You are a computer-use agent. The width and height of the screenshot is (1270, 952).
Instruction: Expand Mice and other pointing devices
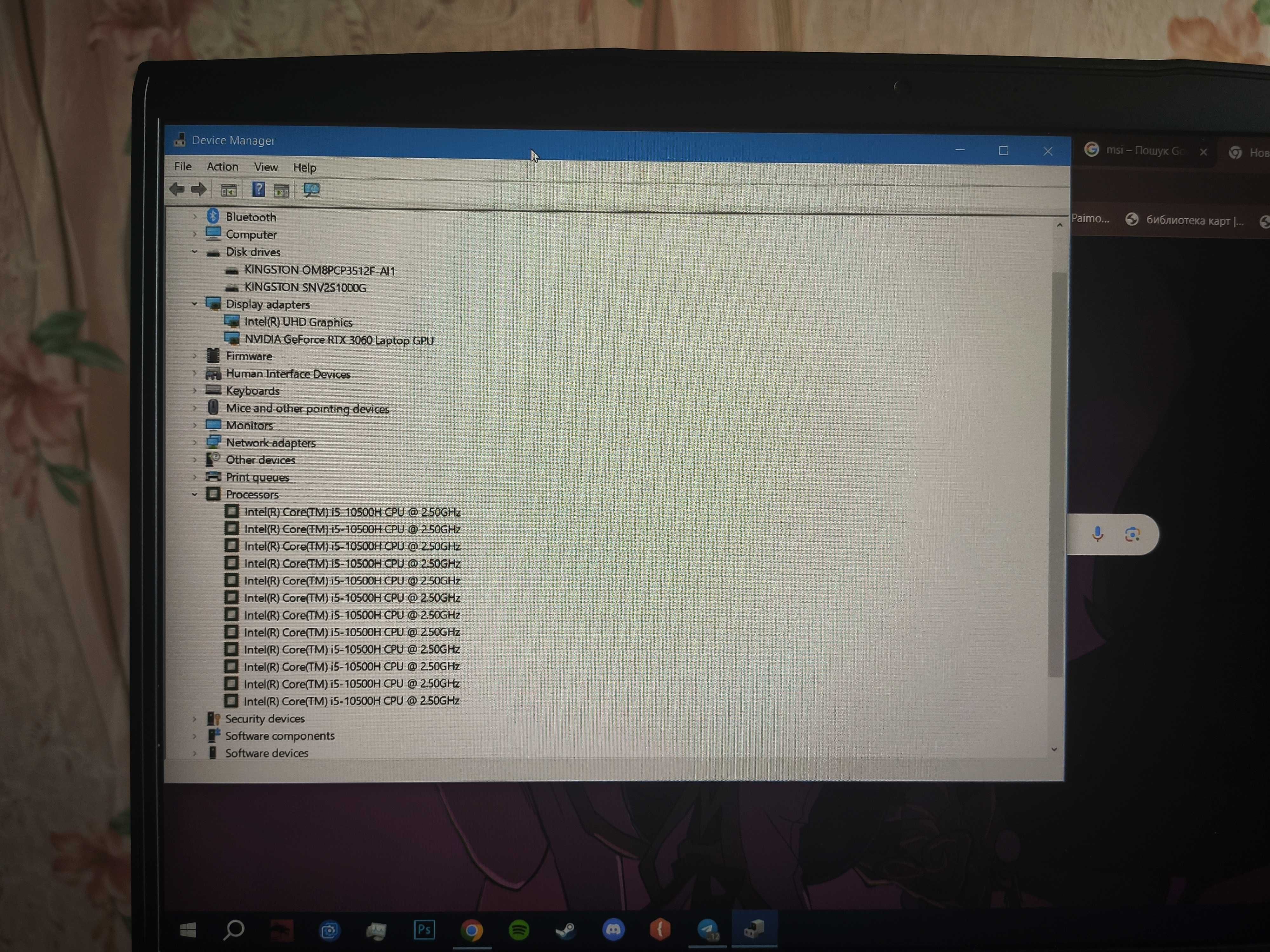point(195,407)
